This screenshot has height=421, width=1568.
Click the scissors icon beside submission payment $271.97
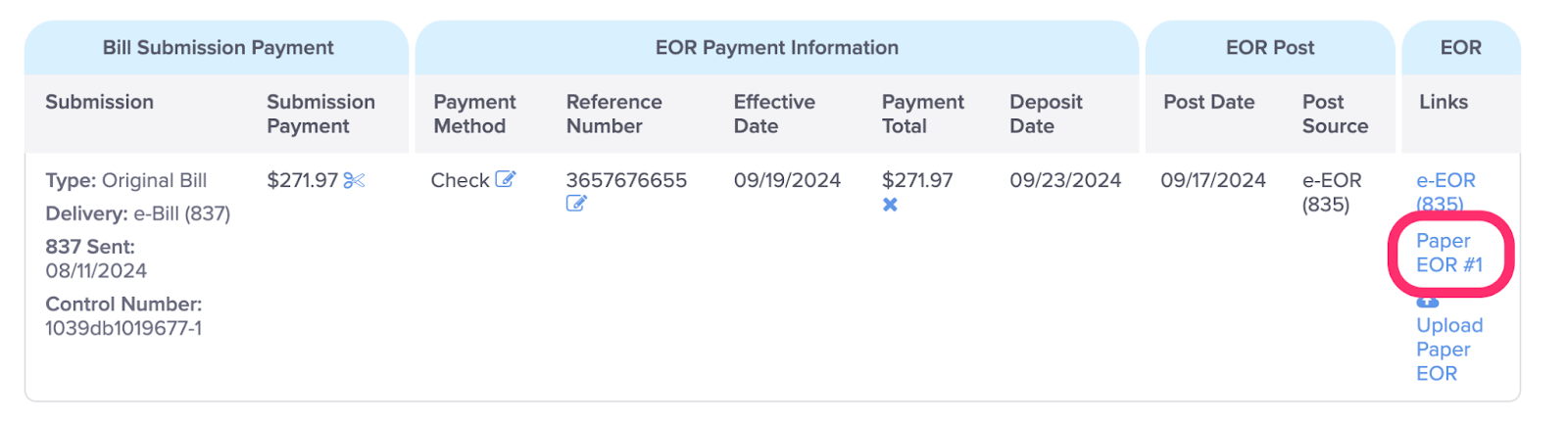pyautogui.click(x=354, y=180)
